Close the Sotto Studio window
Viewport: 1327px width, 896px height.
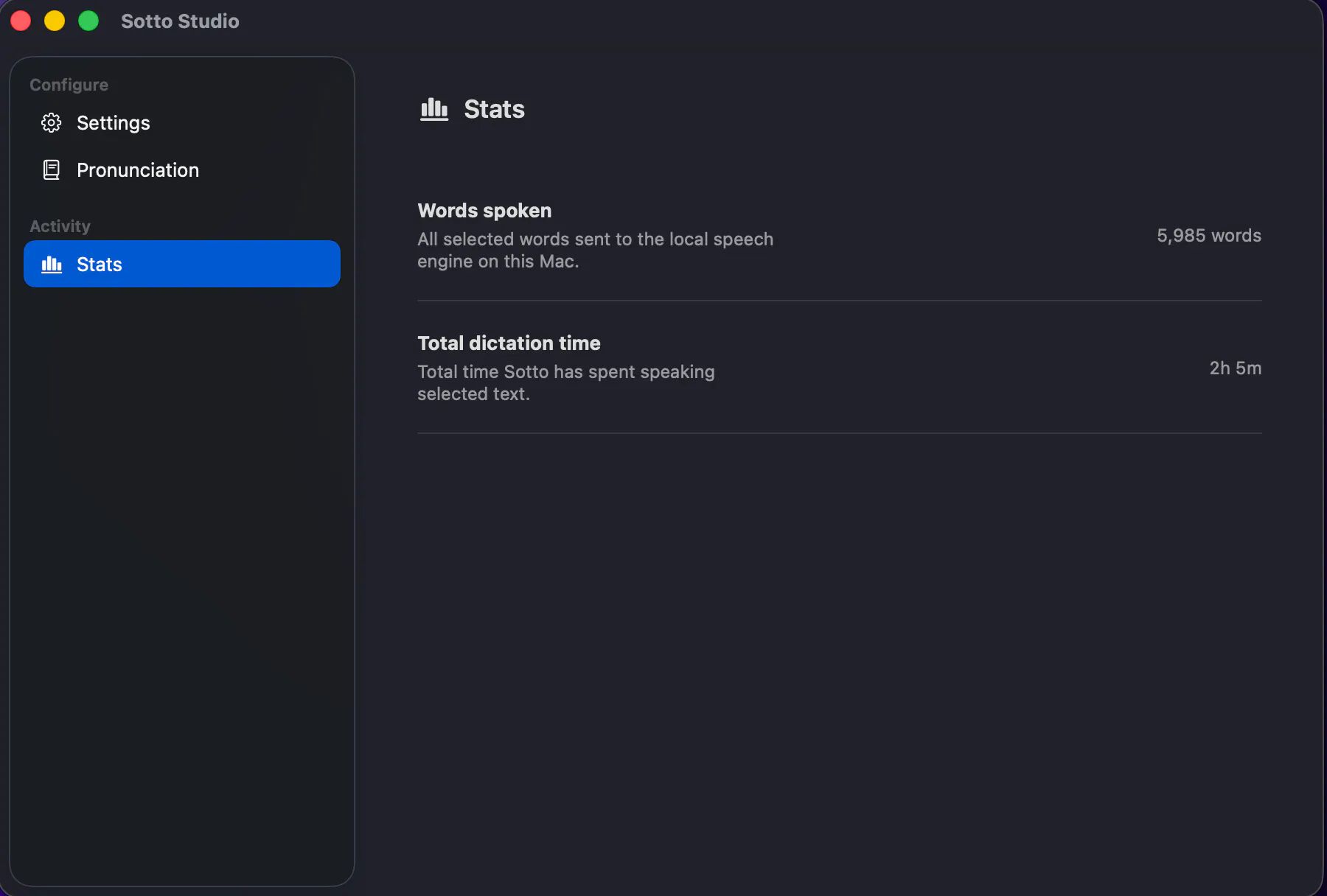pyautogui.click(x=21, y=21)
